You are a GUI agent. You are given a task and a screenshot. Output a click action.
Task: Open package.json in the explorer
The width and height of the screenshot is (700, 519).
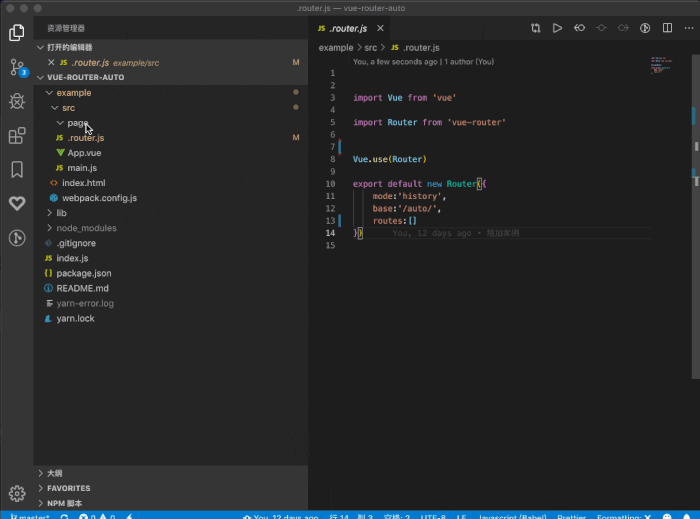[x=83, y=273]
